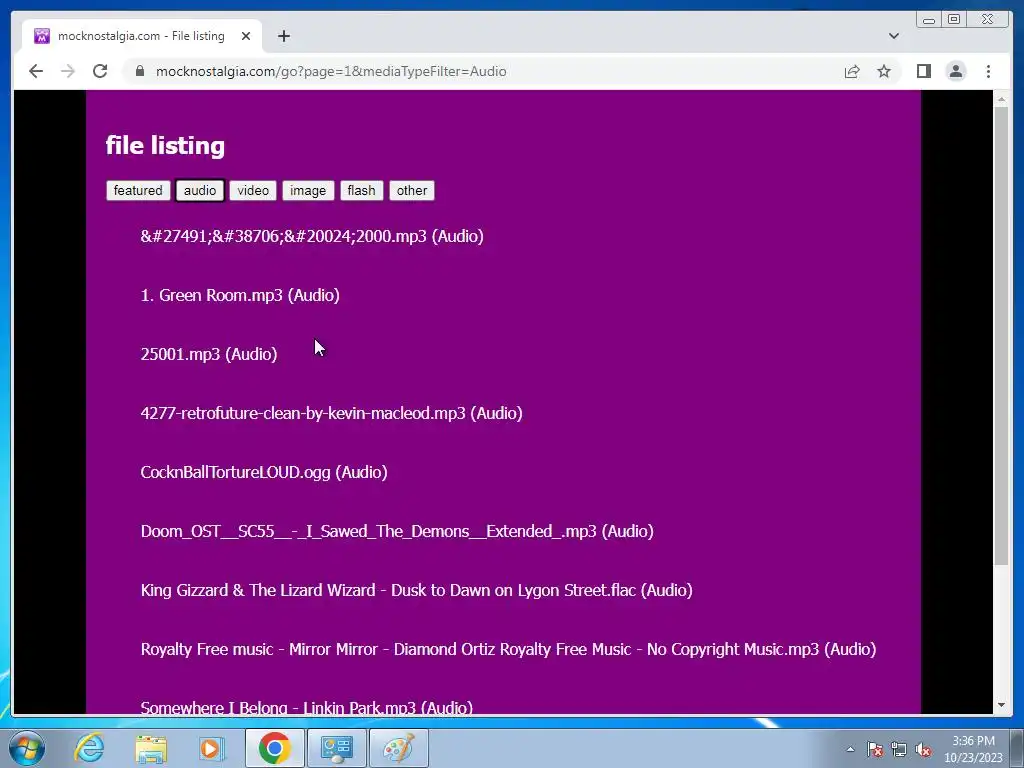Bookmark this page with star
This screenshot has height=768, width=1024.
coord(884,71)
